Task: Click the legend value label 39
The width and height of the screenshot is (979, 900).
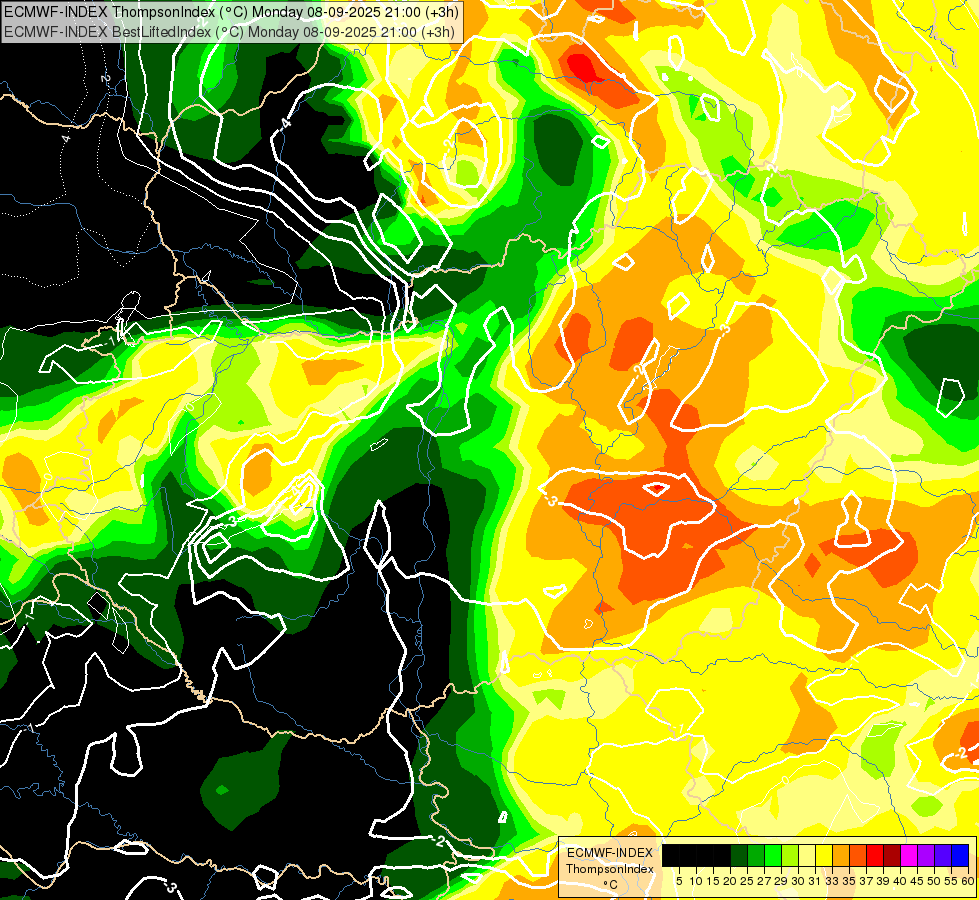Action: (x=883, y=881)
